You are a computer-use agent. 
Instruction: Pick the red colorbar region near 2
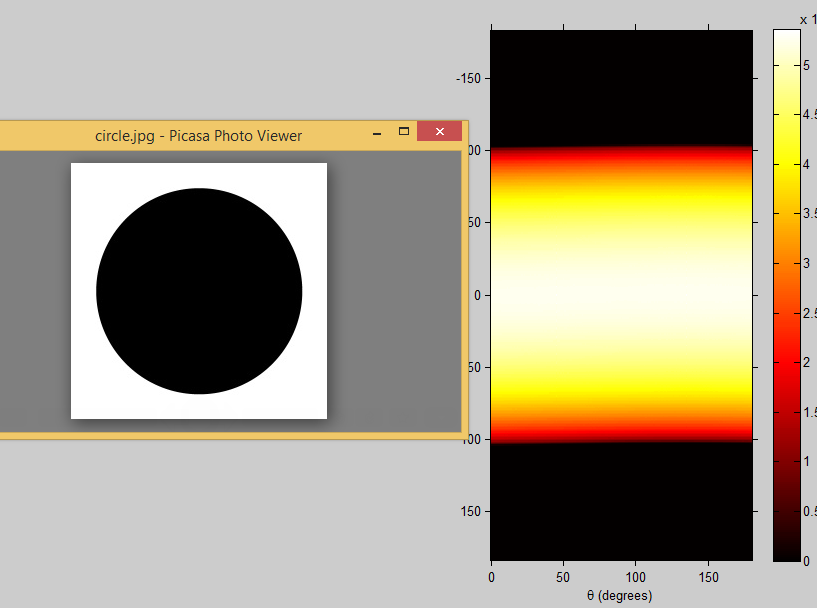coord(786,362)
